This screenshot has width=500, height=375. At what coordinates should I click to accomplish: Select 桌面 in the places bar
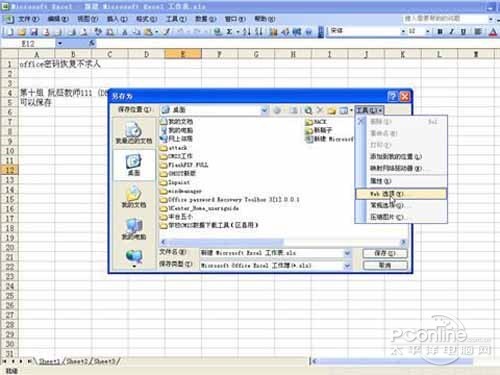point(134,165)
